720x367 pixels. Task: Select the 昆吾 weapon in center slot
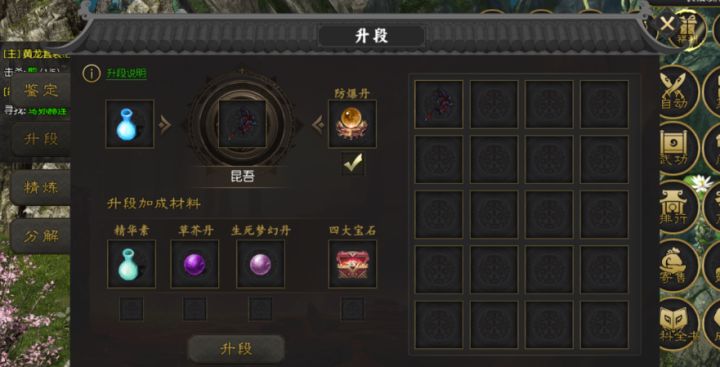(242, 124)
